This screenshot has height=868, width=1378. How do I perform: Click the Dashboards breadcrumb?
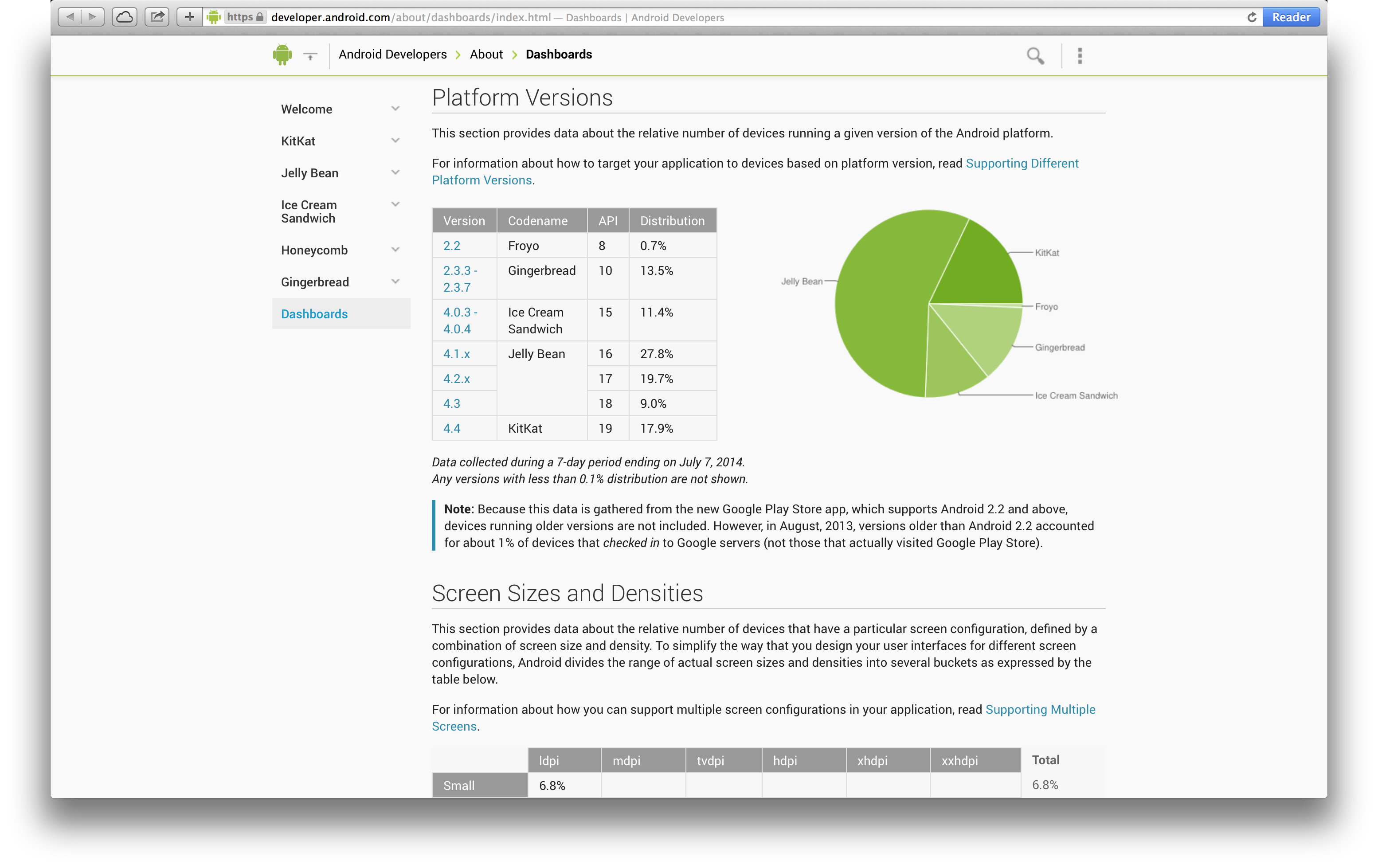point(559,55)
